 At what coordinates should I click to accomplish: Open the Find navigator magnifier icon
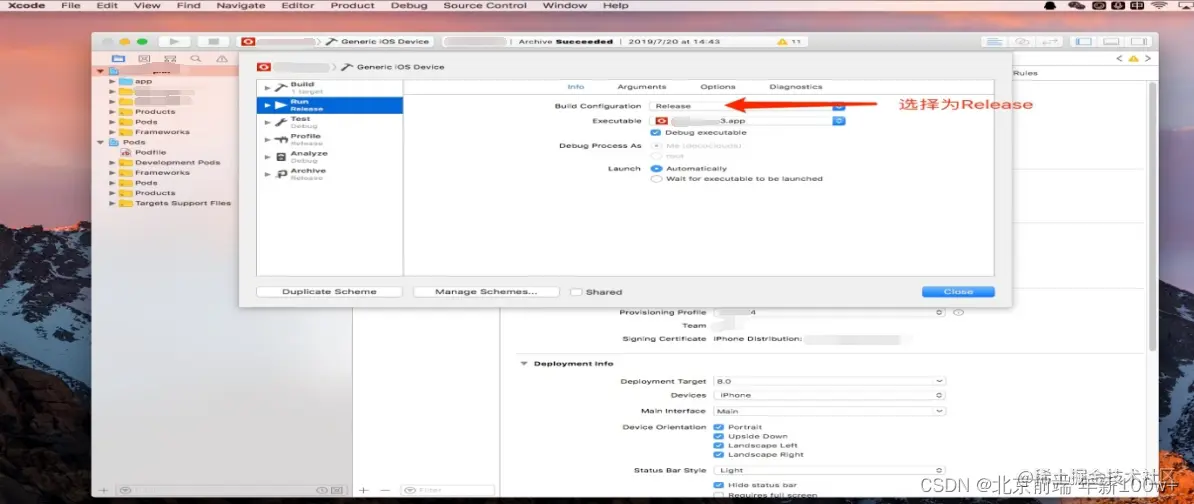coord(196,59)
